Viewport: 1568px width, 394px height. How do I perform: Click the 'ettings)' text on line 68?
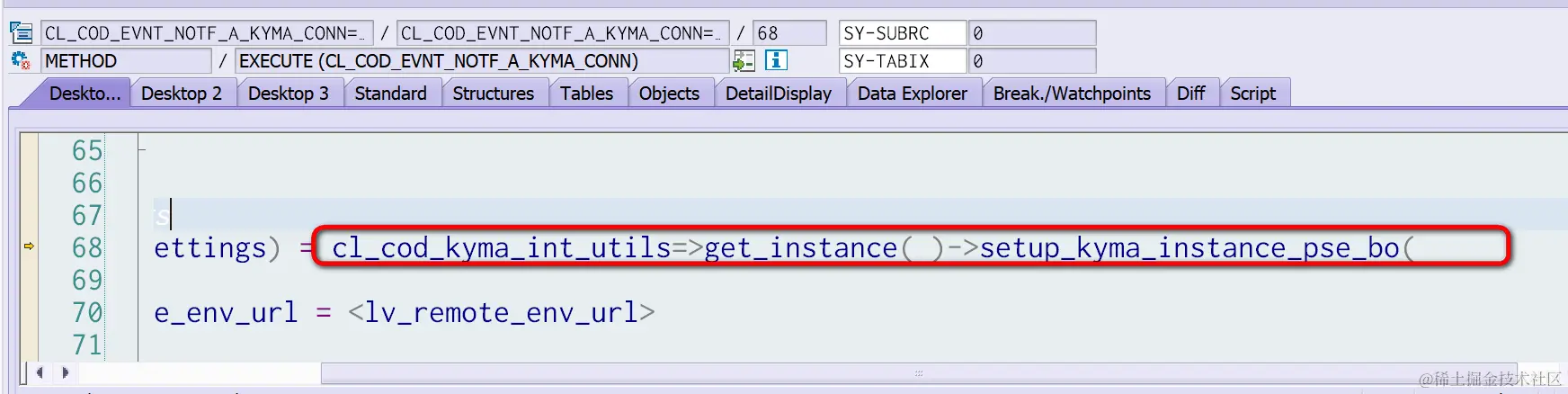point(217,247)
